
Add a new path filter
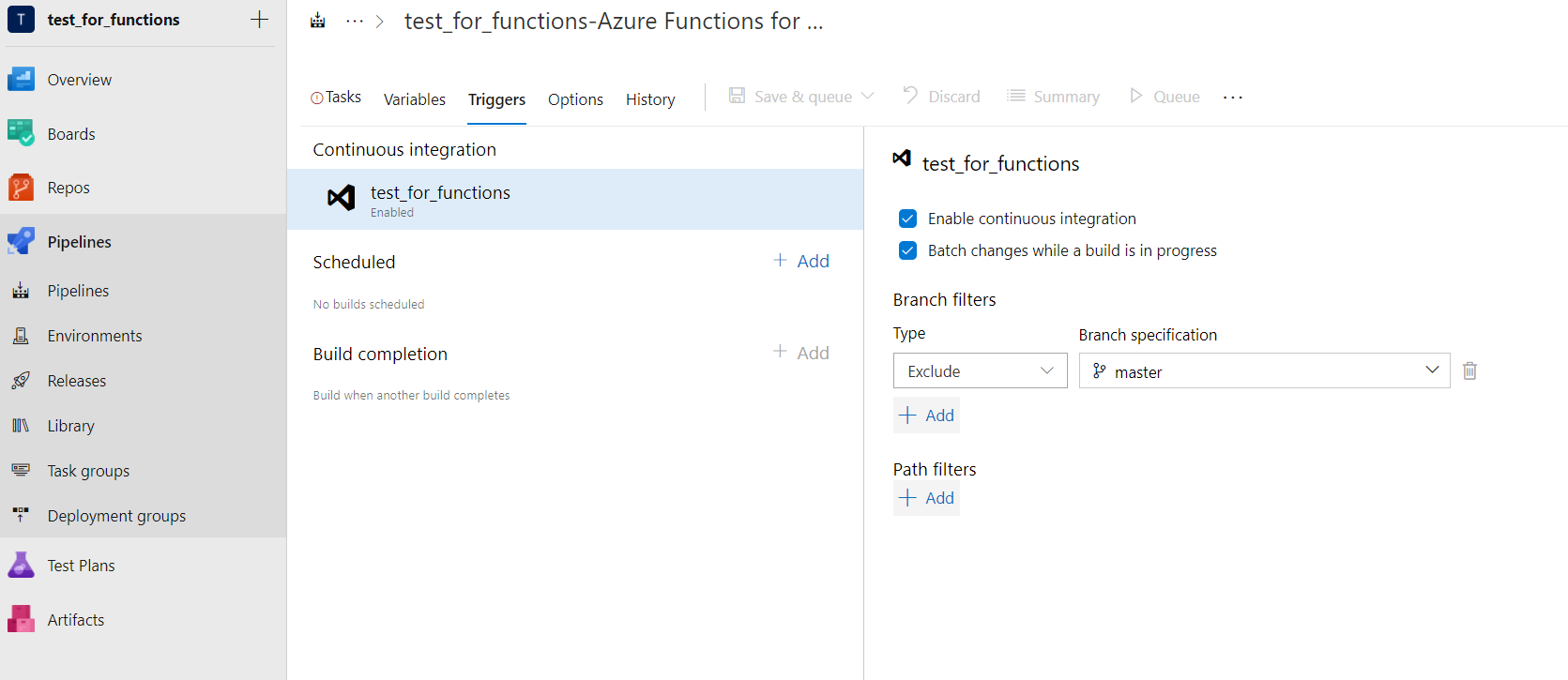click(x=926, y=498)
